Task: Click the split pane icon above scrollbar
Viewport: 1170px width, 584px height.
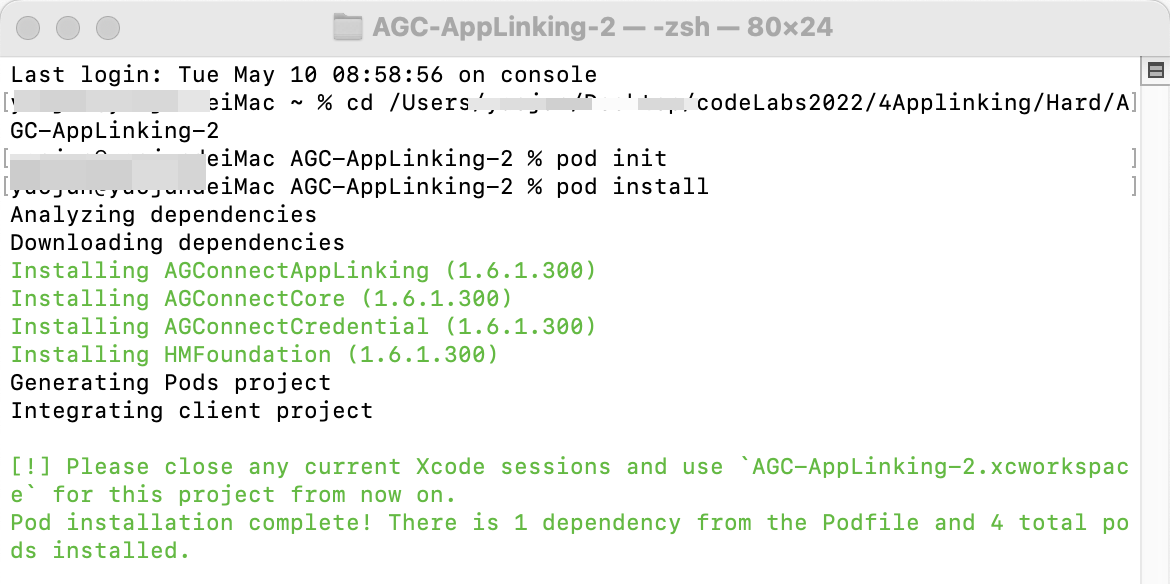Action: coord(1156,71)
